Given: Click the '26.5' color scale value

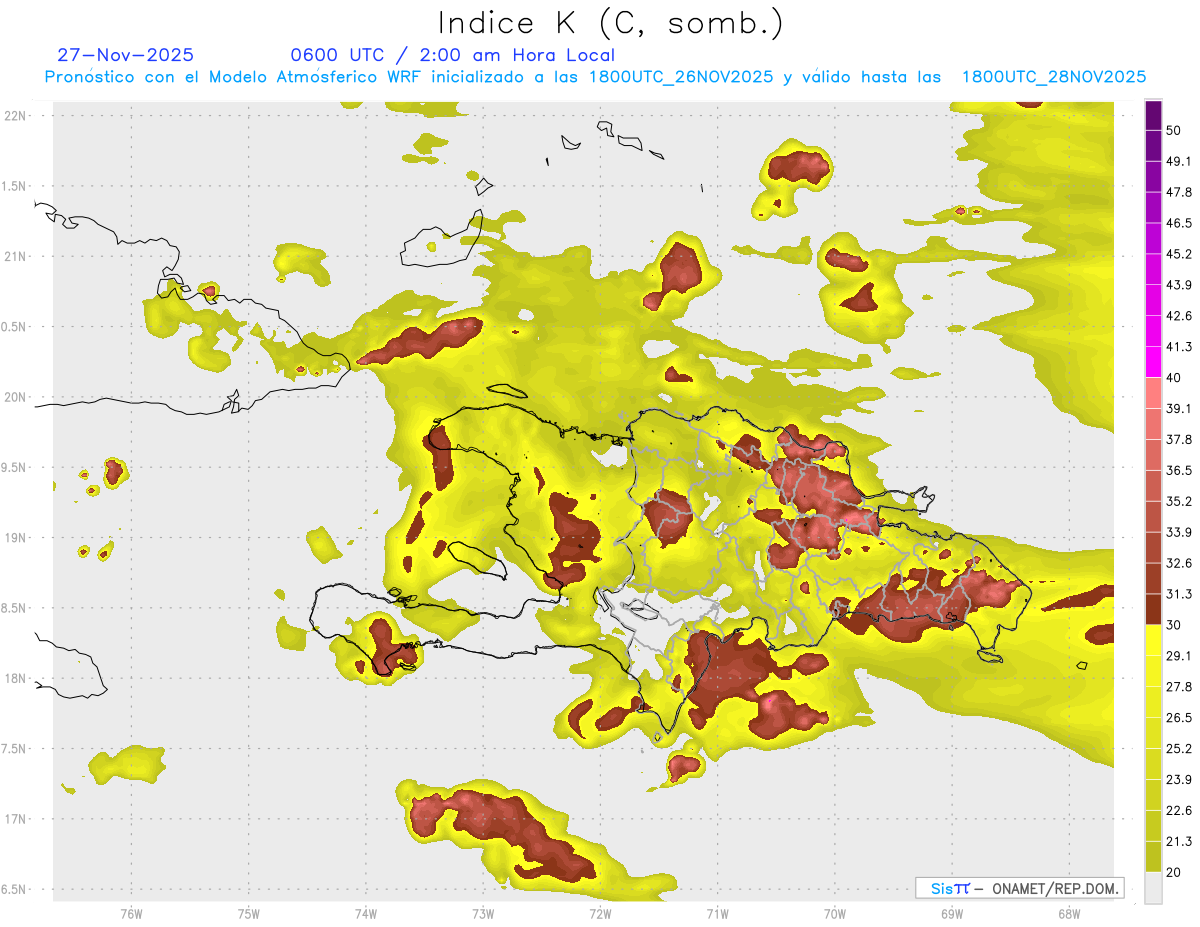Looking at the screenshot, I should 1179,718.
